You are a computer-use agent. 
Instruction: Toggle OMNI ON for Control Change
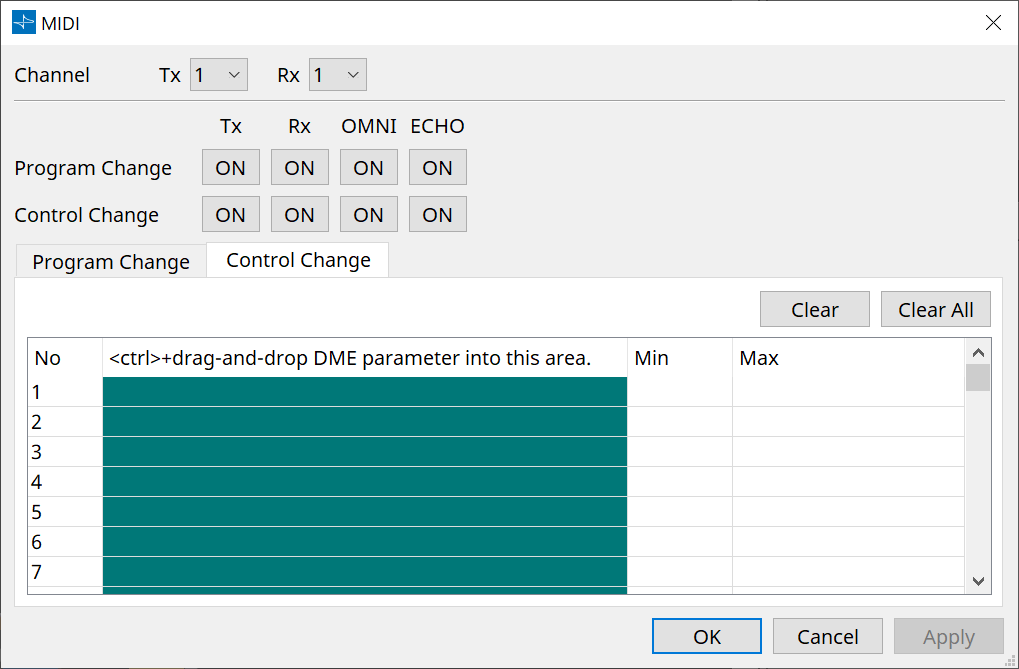[x=368, y=213]
